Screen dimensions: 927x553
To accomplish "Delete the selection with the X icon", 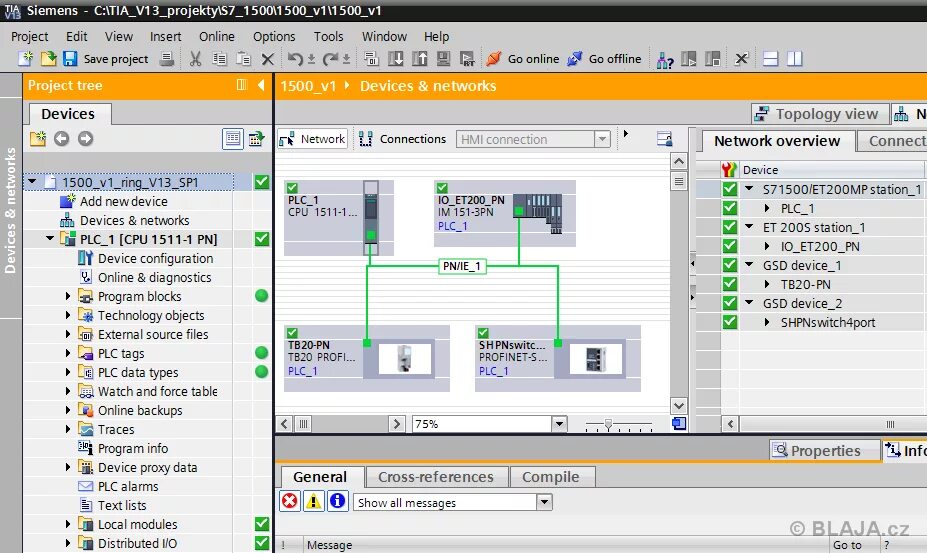I will [x=267, y=59].
